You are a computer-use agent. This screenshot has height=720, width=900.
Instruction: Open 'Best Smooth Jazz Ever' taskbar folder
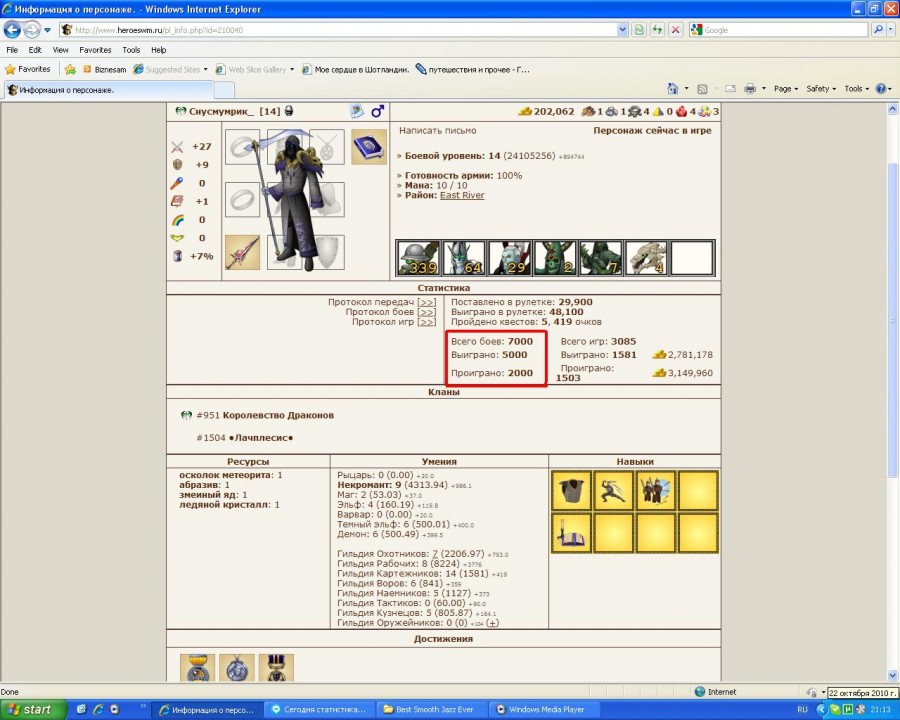(x=434, y=710)
